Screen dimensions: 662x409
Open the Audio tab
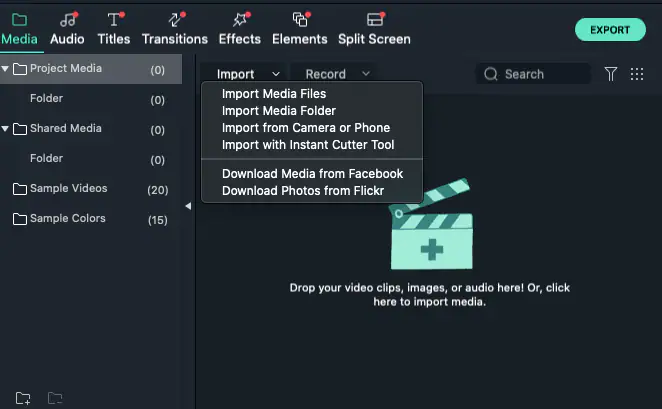(x=67, y=28)
